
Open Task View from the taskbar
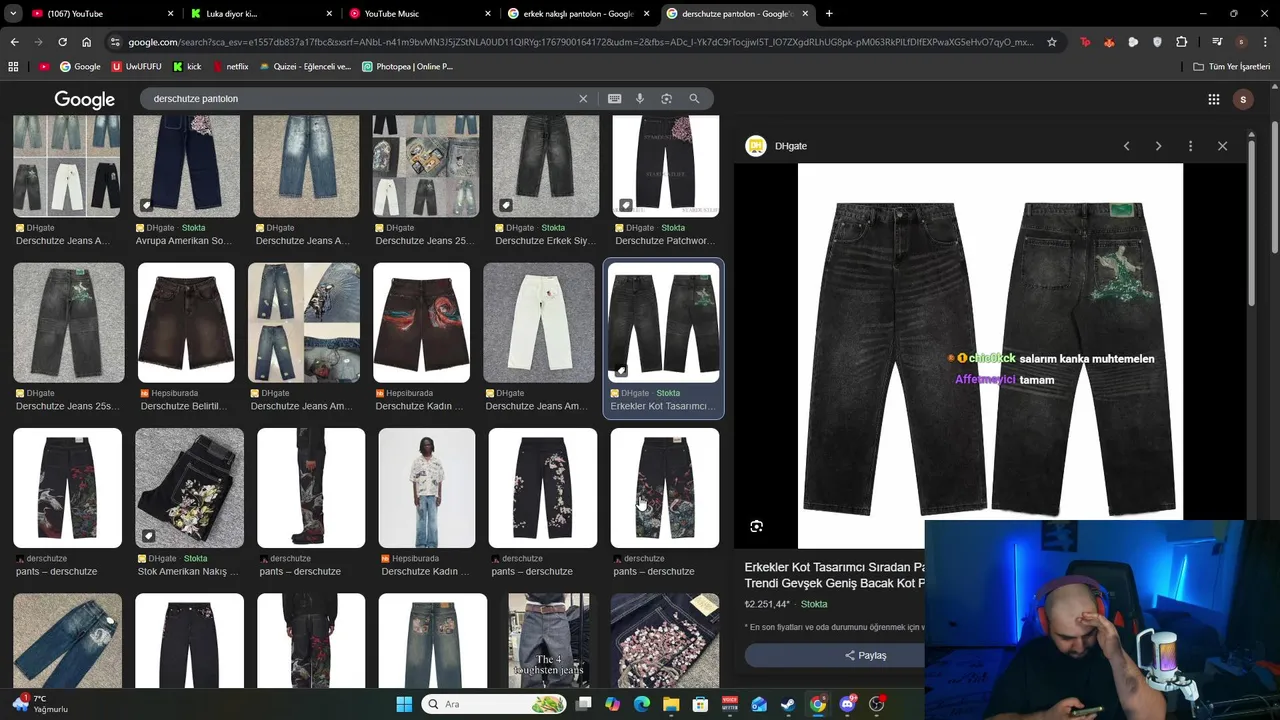click(584, 704)
